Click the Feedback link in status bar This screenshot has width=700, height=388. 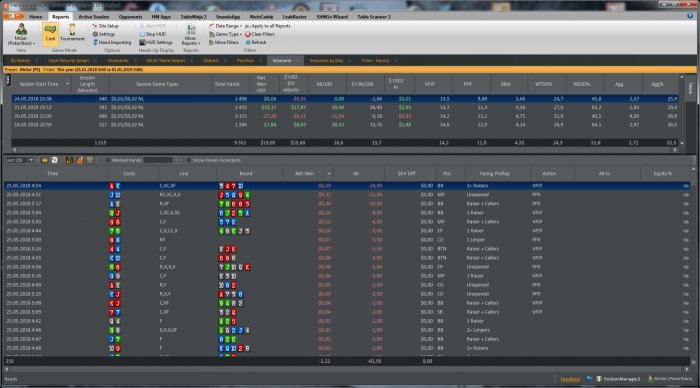(570, 379)
